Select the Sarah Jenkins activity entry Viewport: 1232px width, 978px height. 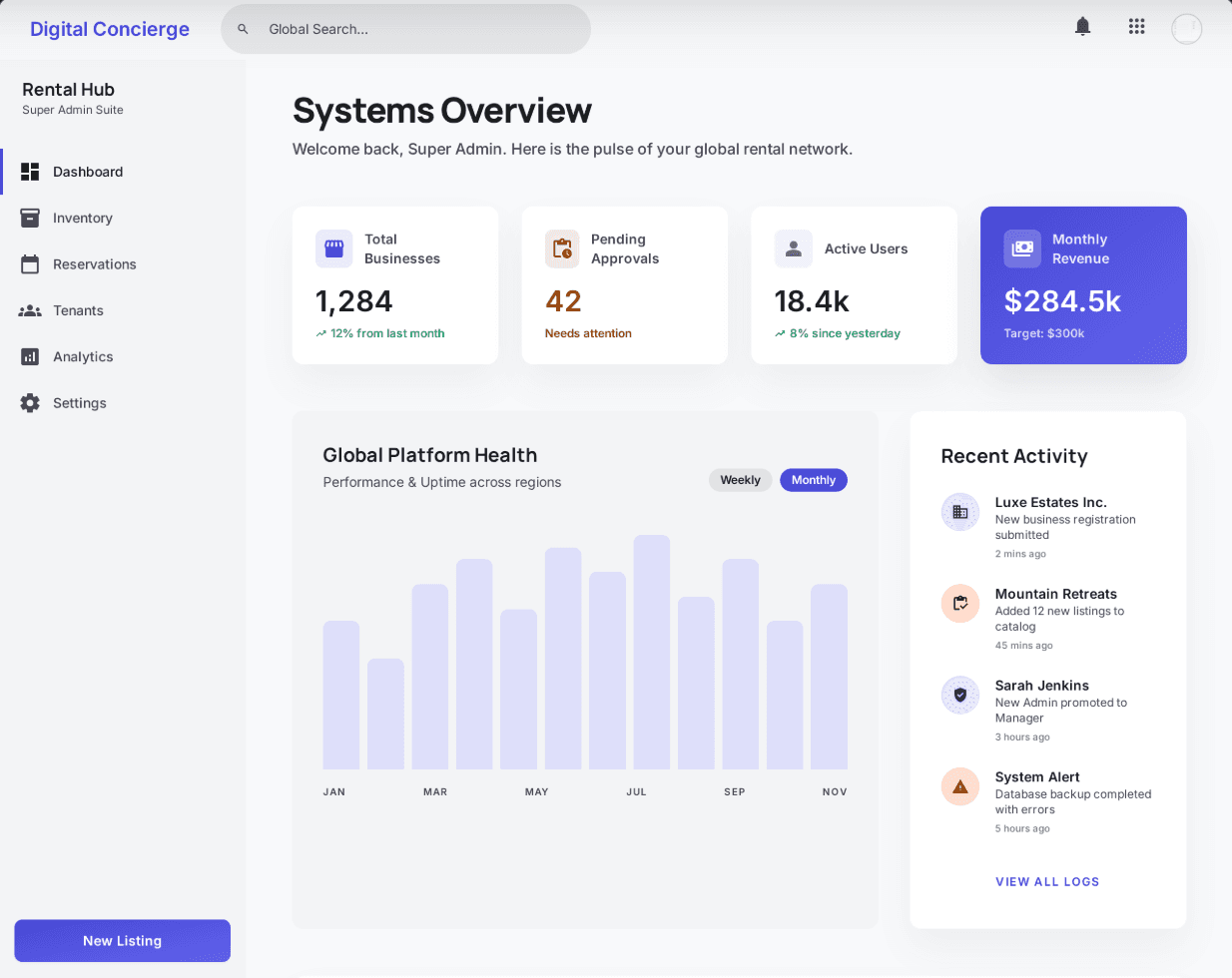(x=1048, y=711)
